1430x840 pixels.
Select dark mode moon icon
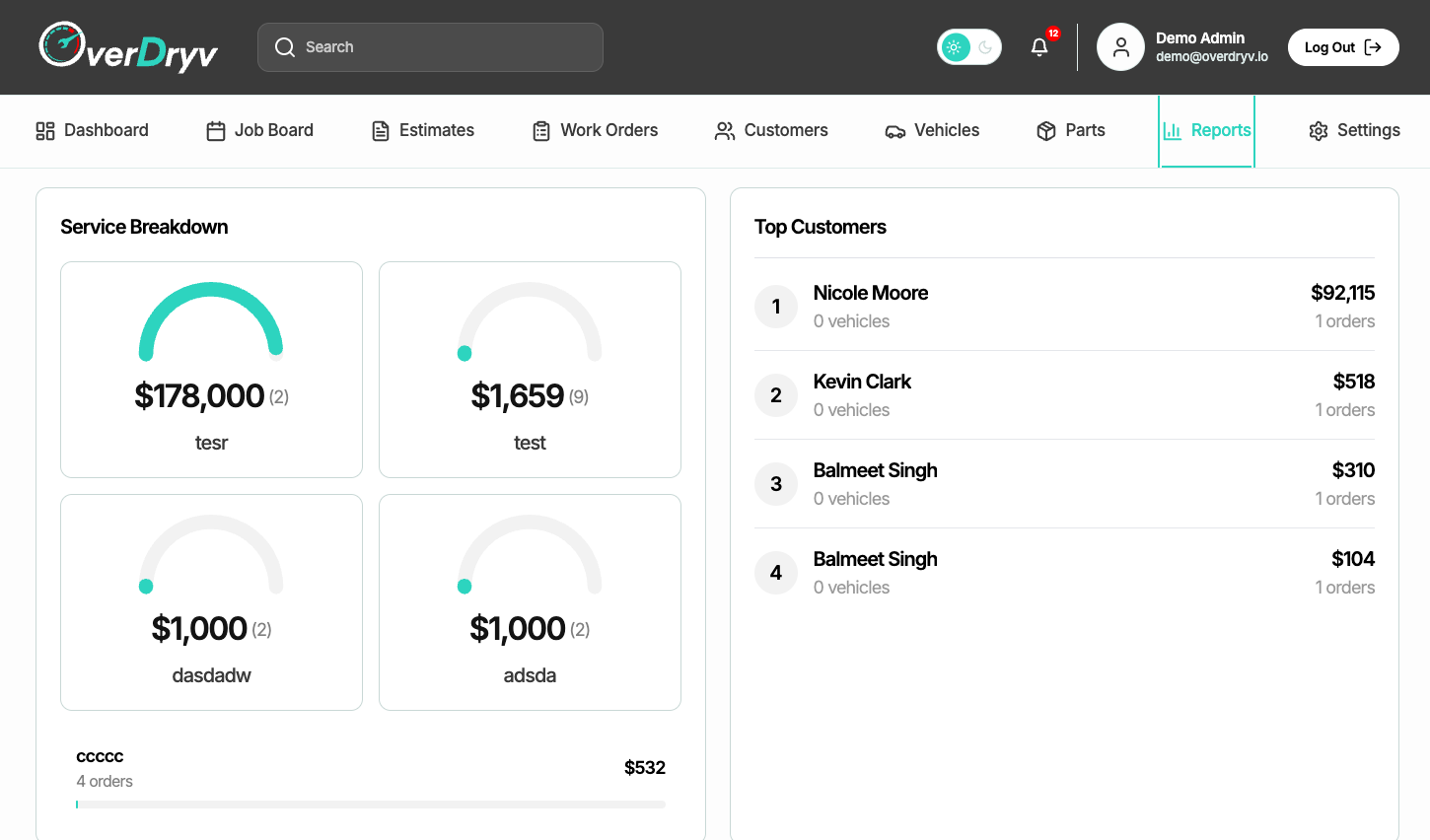[985, 47]
